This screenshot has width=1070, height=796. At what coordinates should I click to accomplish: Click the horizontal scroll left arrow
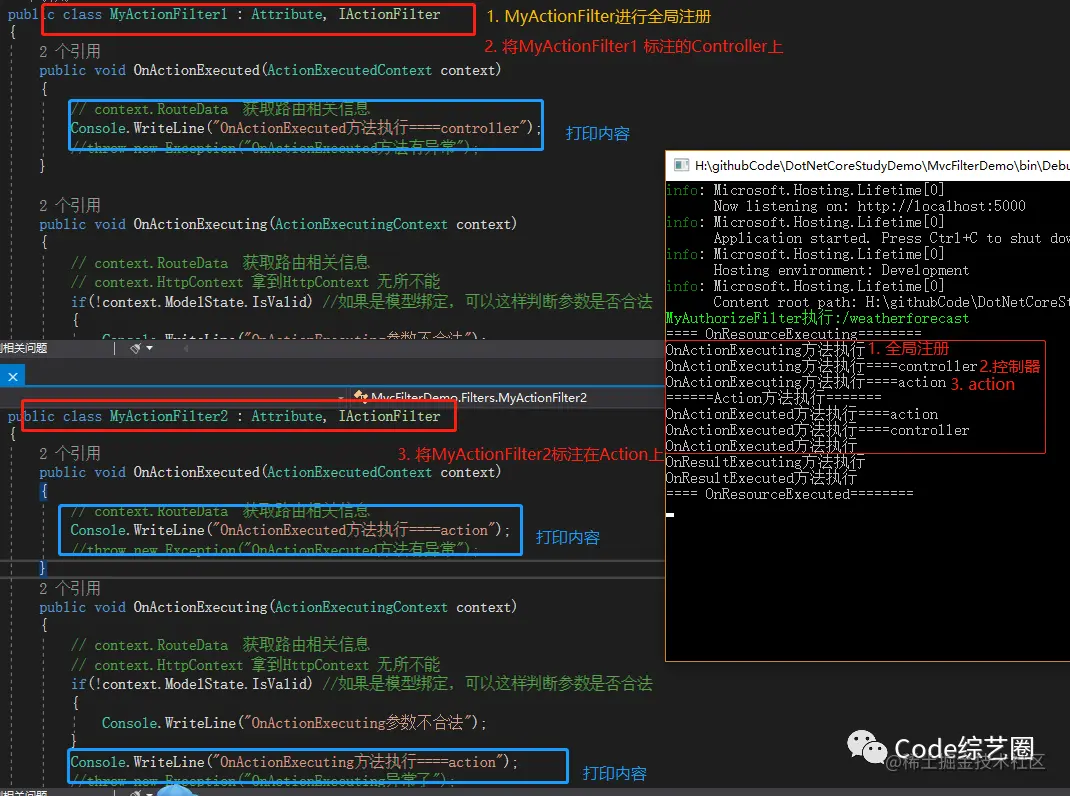click(x=186, y=348)
